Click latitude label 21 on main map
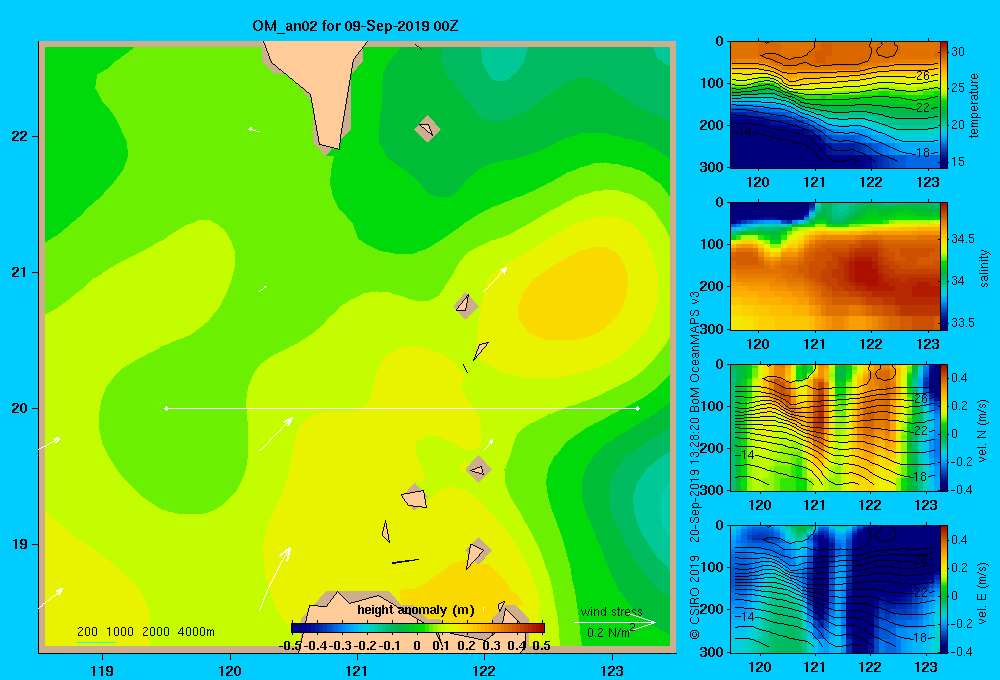 click(x=20, y=272)
